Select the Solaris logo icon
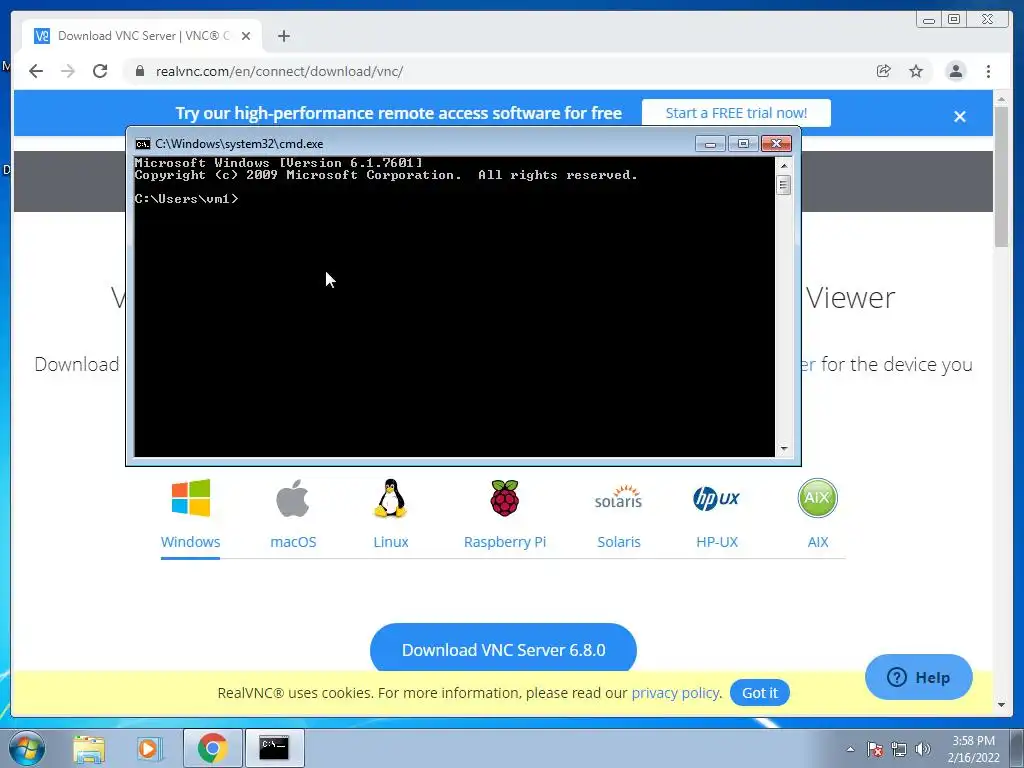The height and width of the screenshot is (768, 1024). pyautogui.click(x=618, y=498)
